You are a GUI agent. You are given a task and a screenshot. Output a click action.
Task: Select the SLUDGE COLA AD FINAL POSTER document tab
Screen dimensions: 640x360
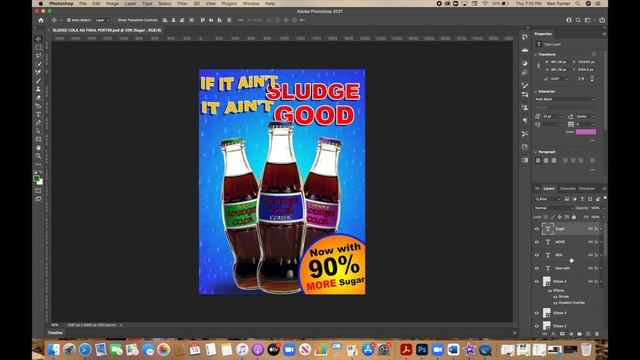pyautogui.click(x=107, y=30)
